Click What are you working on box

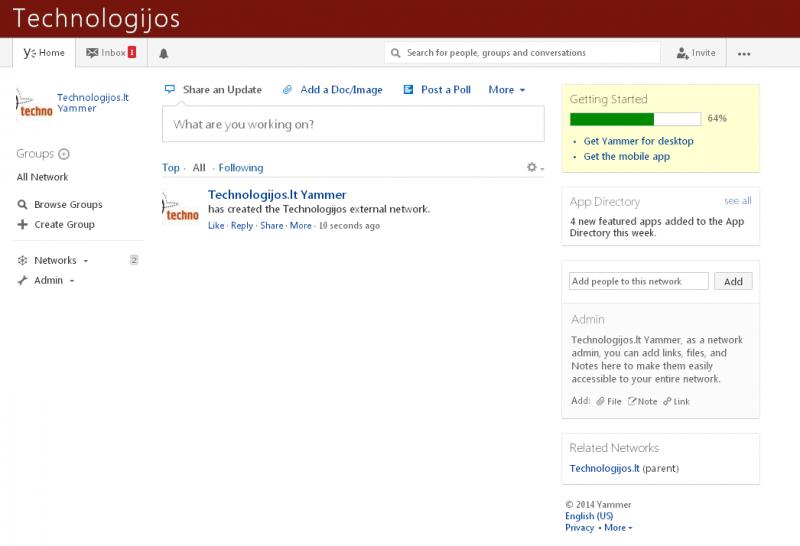[x=353, y=124]
